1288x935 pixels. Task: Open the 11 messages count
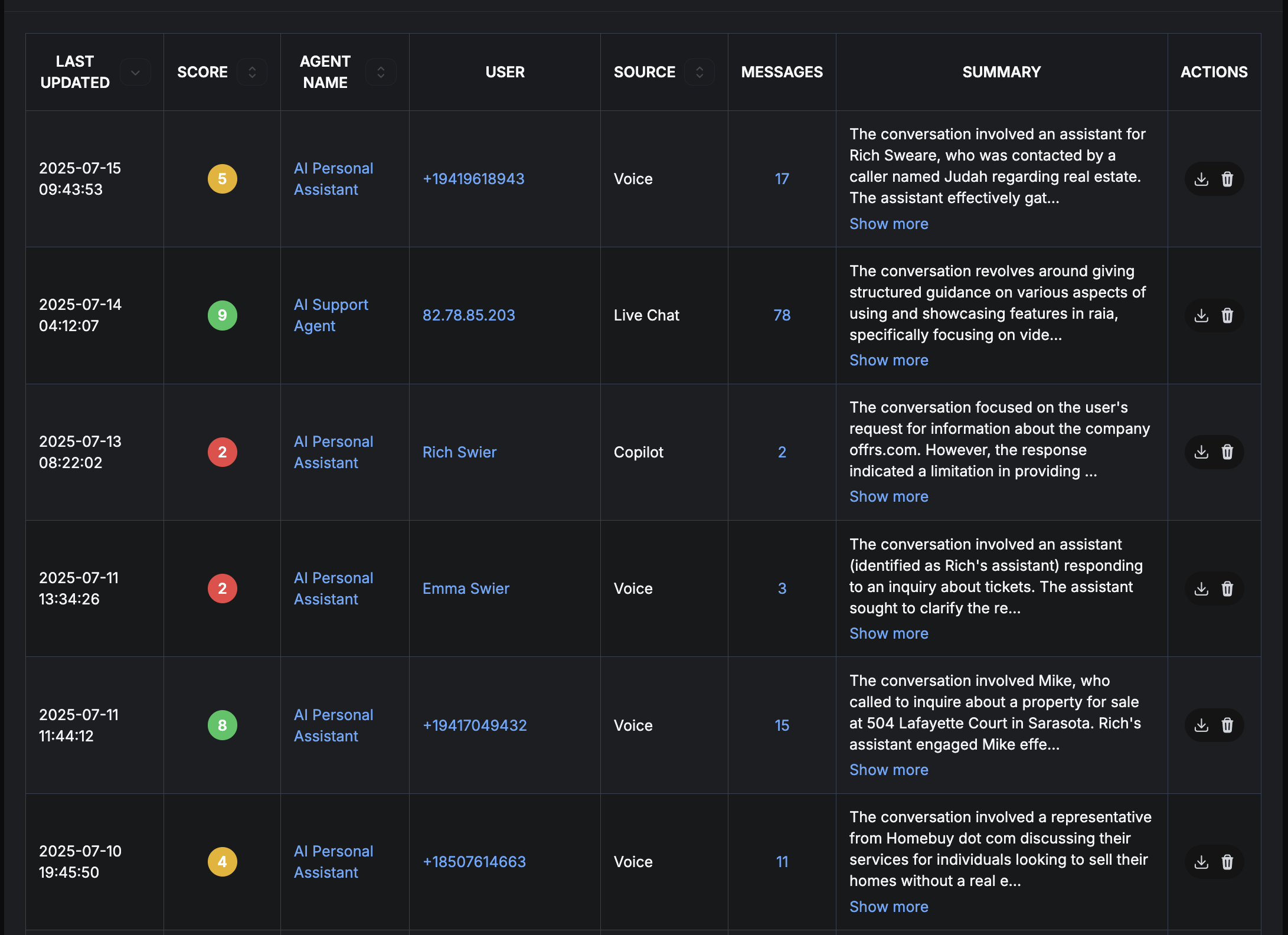point(782,862)
